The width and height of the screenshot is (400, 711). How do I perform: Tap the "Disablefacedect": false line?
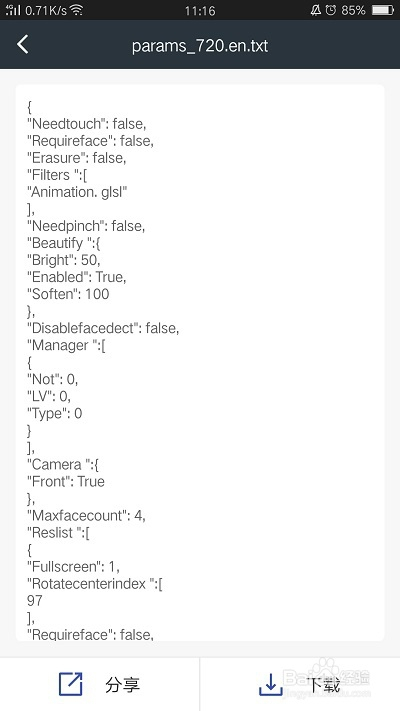pyautogui.click(x=103, y=328)
